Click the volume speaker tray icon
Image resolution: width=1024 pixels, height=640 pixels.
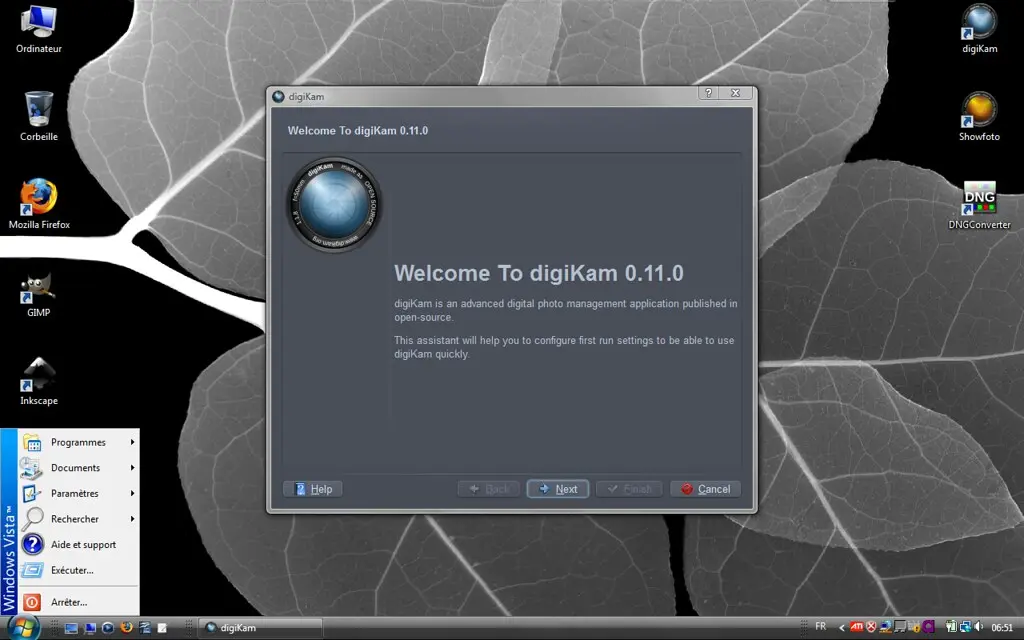click(x=976, y=627)
